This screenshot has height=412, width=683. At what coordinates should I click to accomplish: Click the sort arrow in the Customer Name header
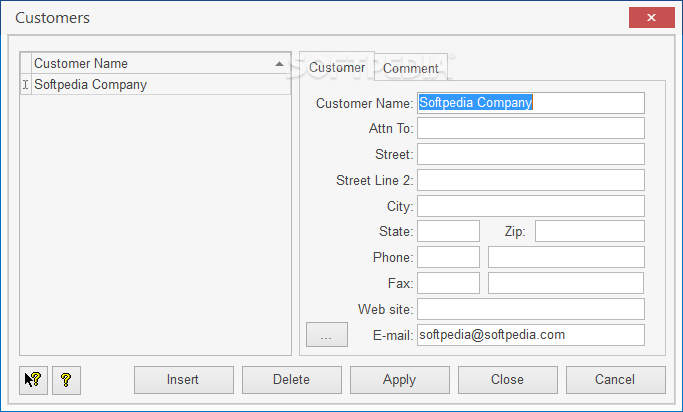click(279, 64)
